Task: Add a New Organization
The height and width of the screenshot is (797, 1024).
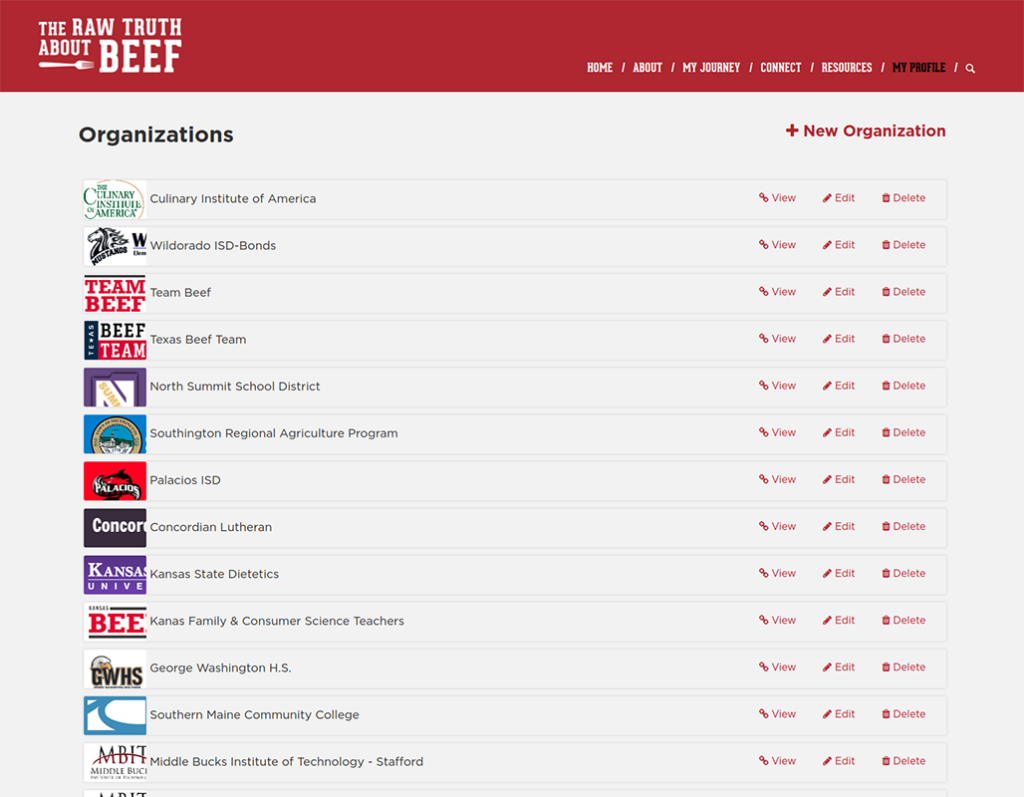Action: pos(865,131)
